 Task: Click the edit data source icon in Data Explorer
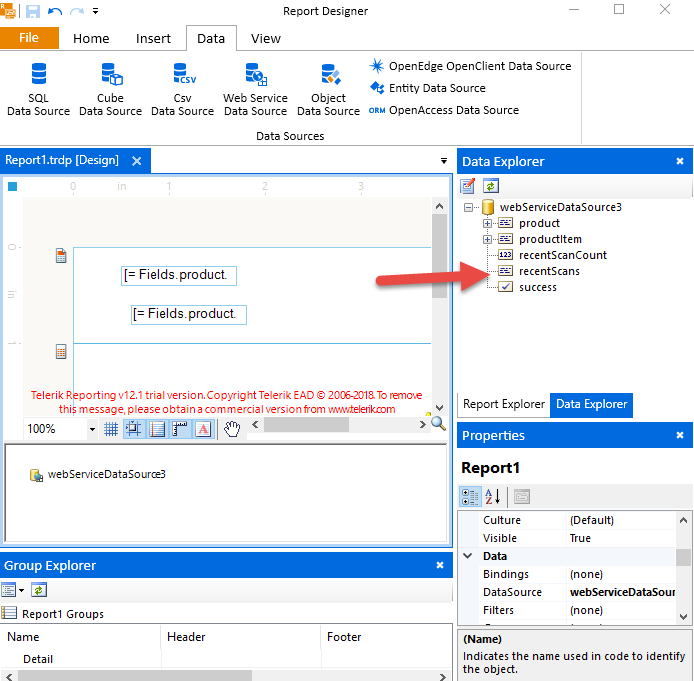(x=468, y=186)
